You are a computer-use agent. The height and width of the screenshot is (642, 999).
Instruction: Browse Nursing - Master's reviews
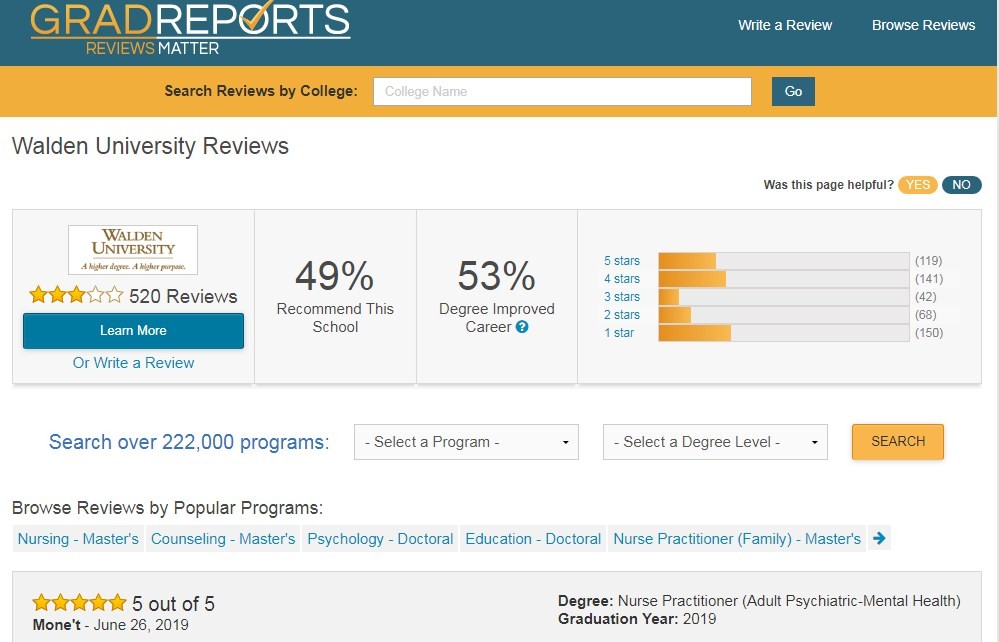(x=78, y=539)
